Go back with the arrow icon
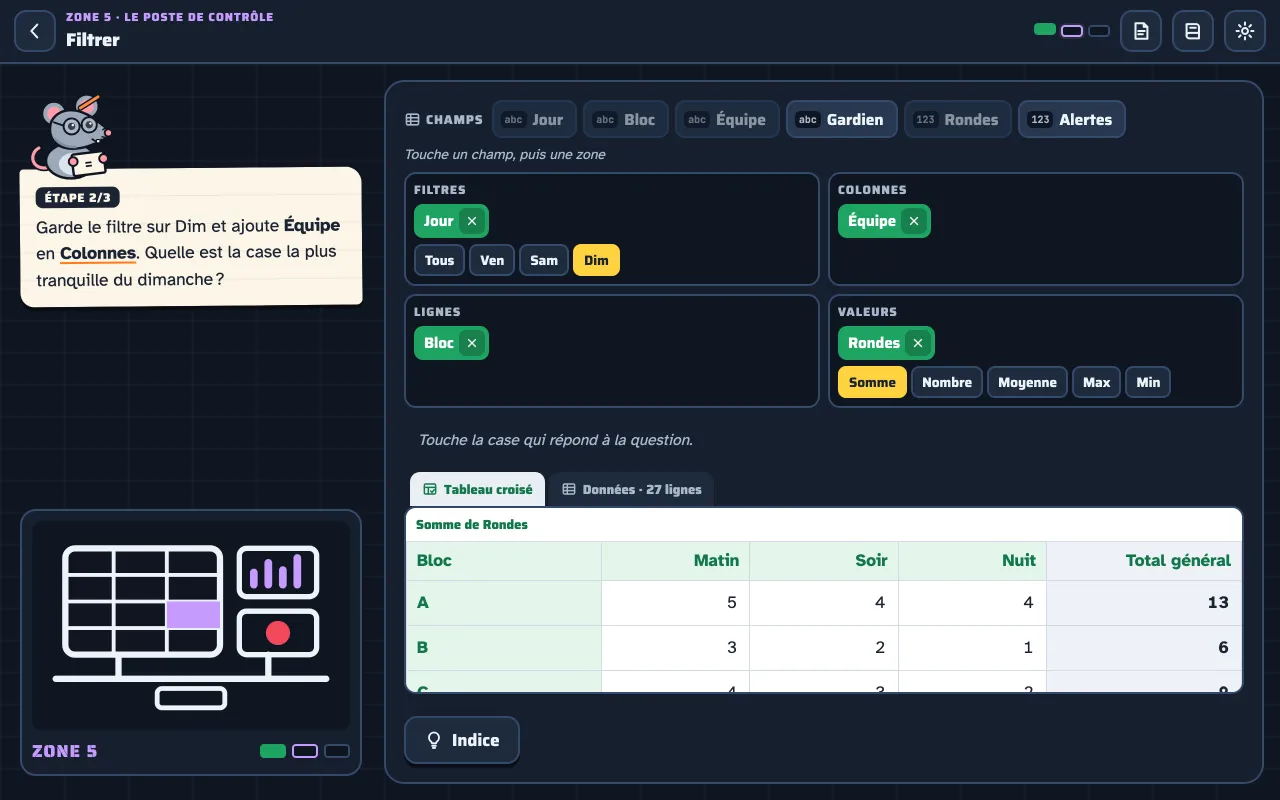Viewport: 1280px width, 800px height. (x=35, y=31)
